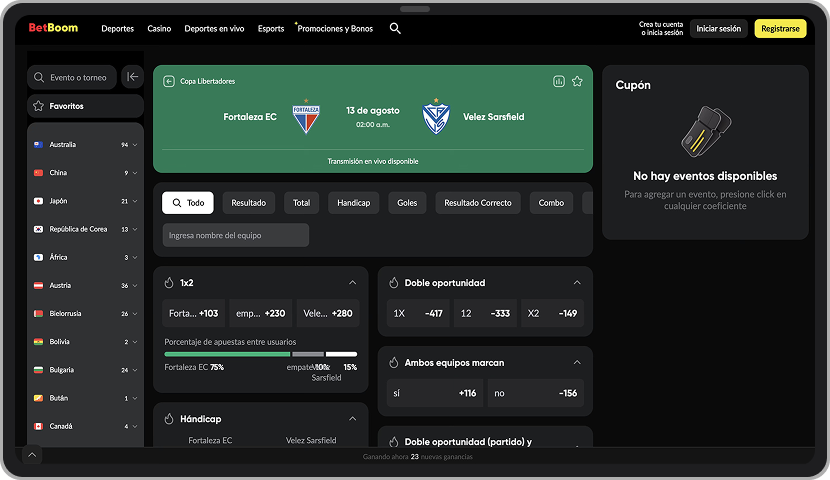Select the Resultado Correcto filter tab
Viewport: 830px width, 480px height.
(478, 203)
